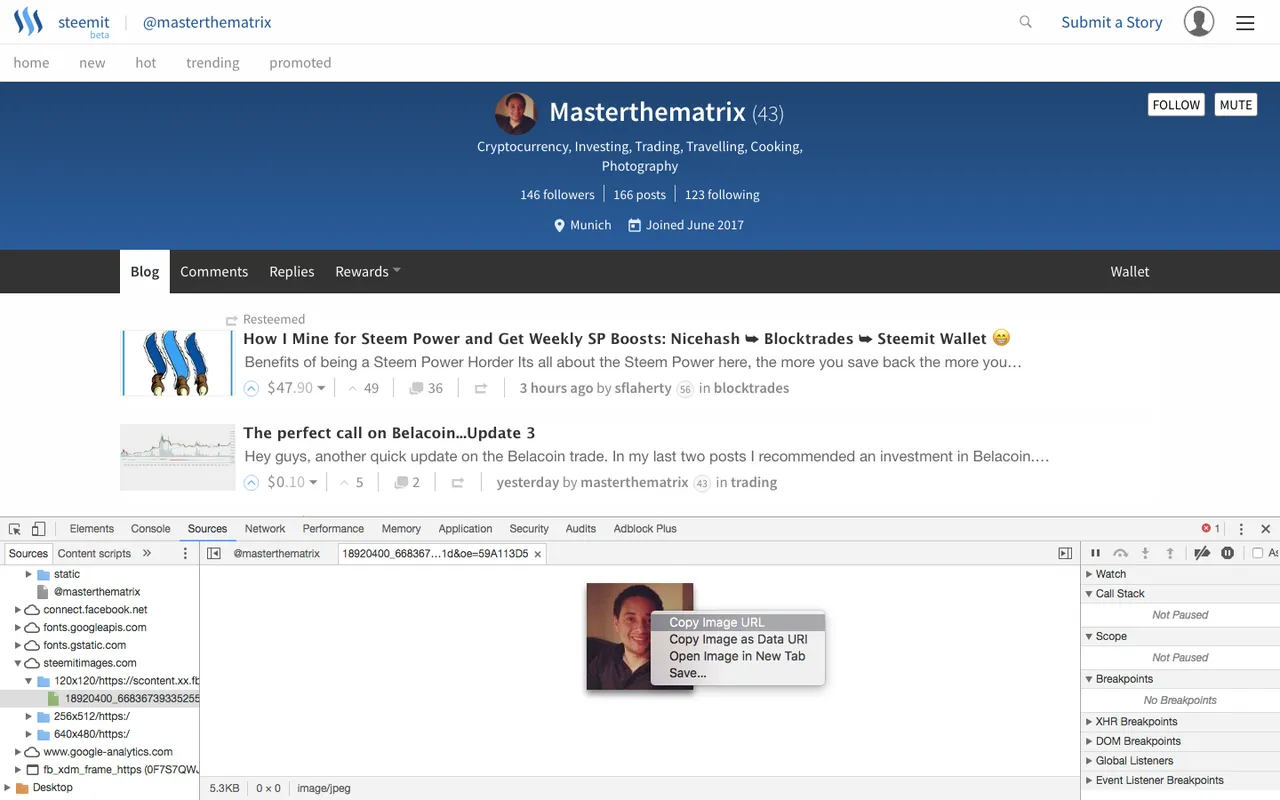Resteem the Steem Power mining post
This screenshot has width=1280, height=800.
click(481, 389)
